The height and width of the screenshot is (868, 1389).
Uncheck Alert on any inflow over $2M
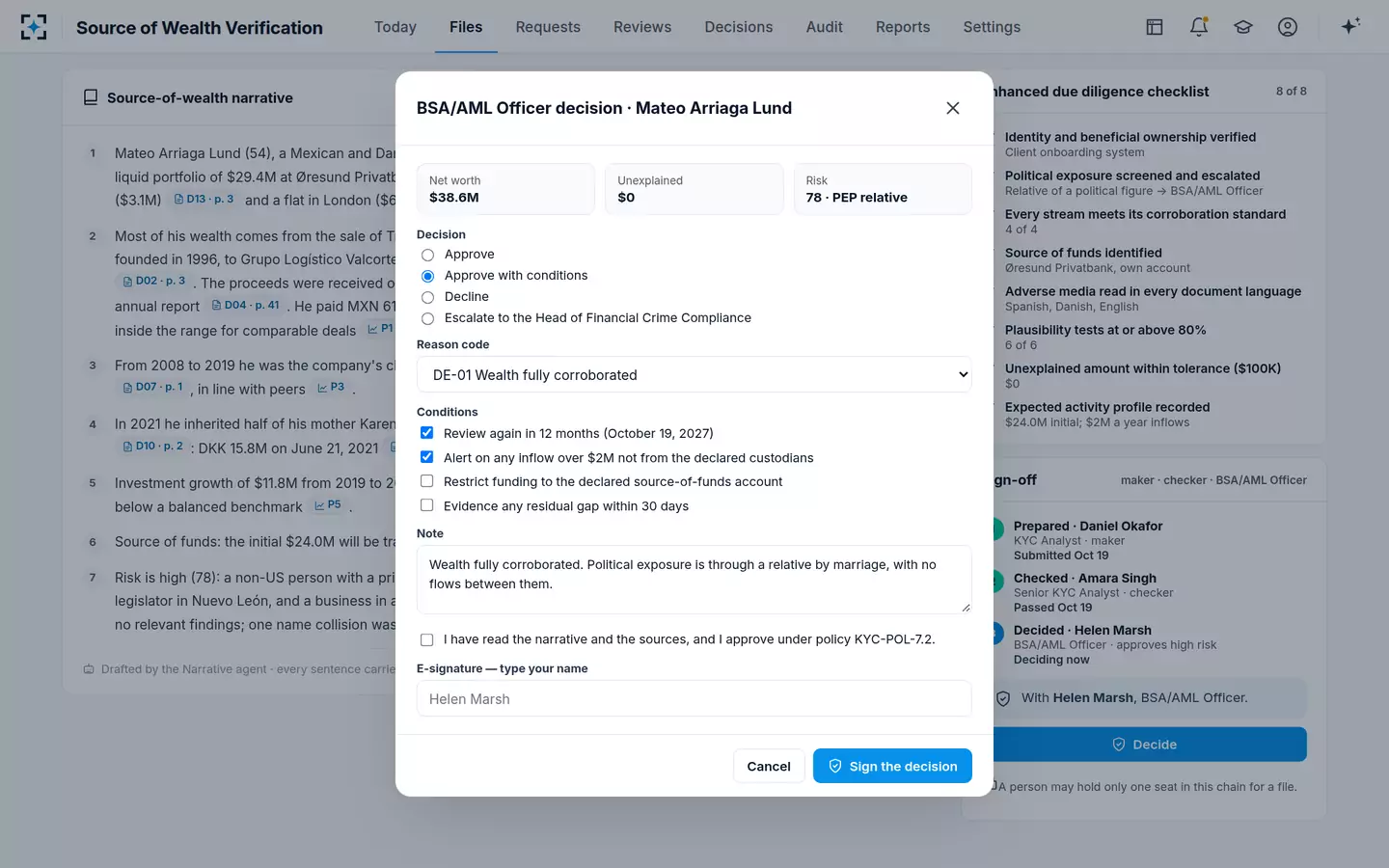pos(426,457)
